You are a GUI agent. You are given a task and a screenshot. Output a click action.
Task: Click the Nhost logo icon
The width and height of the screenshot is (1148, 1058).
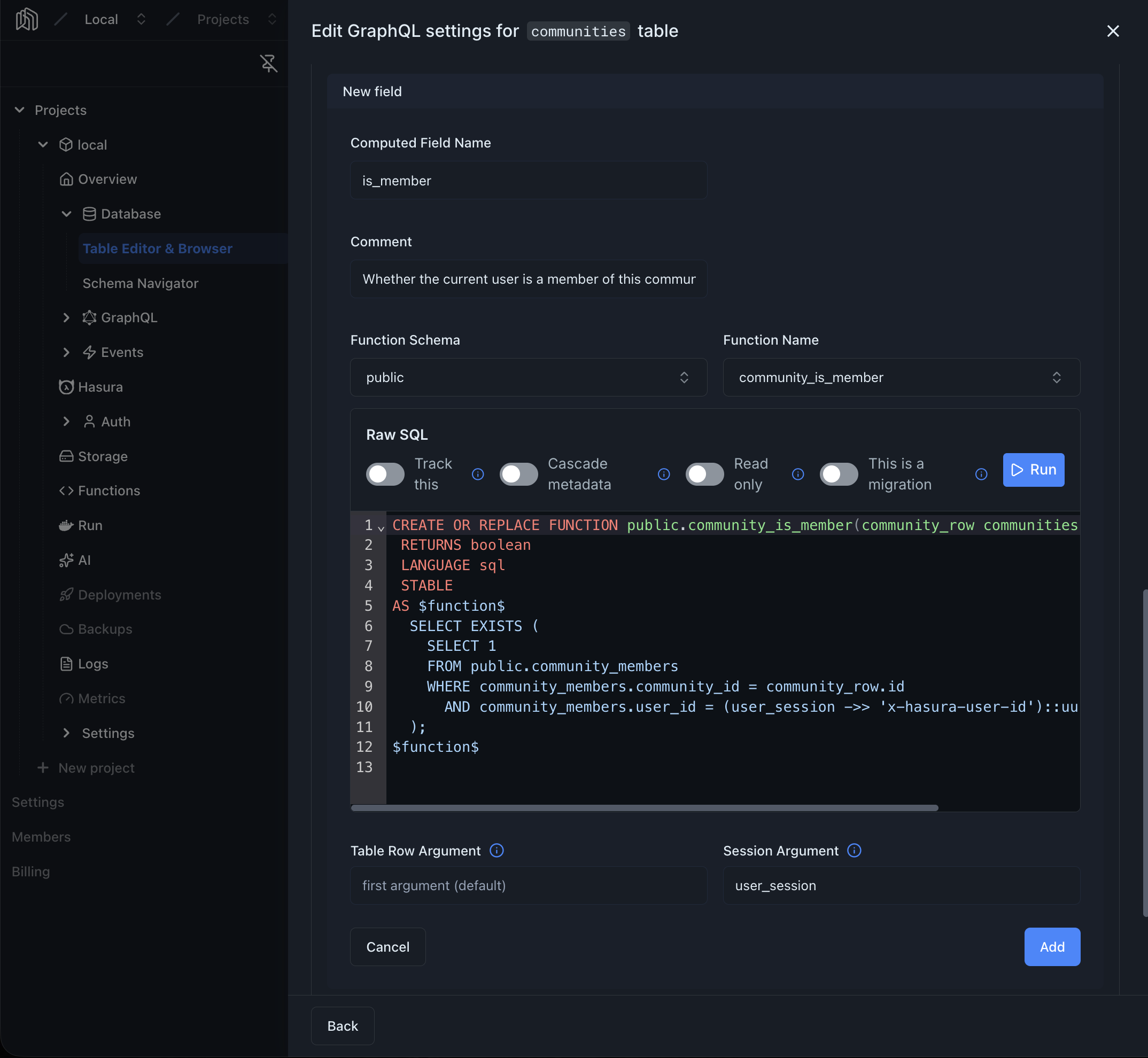click(x=26, y=19)
